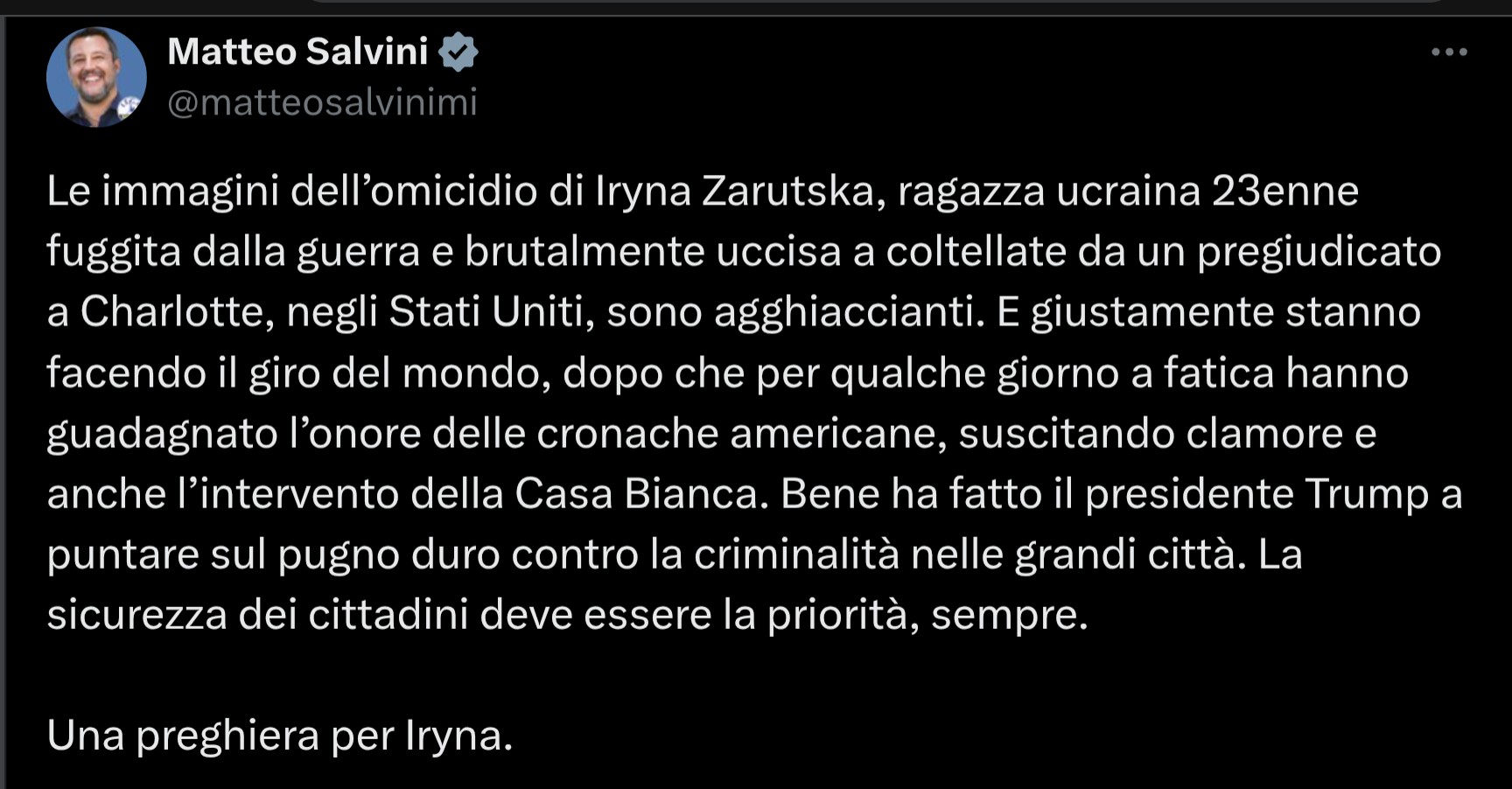Click the word Charlotte in the post
Screen dimensions: 1512x789
[x=171, y=312]
